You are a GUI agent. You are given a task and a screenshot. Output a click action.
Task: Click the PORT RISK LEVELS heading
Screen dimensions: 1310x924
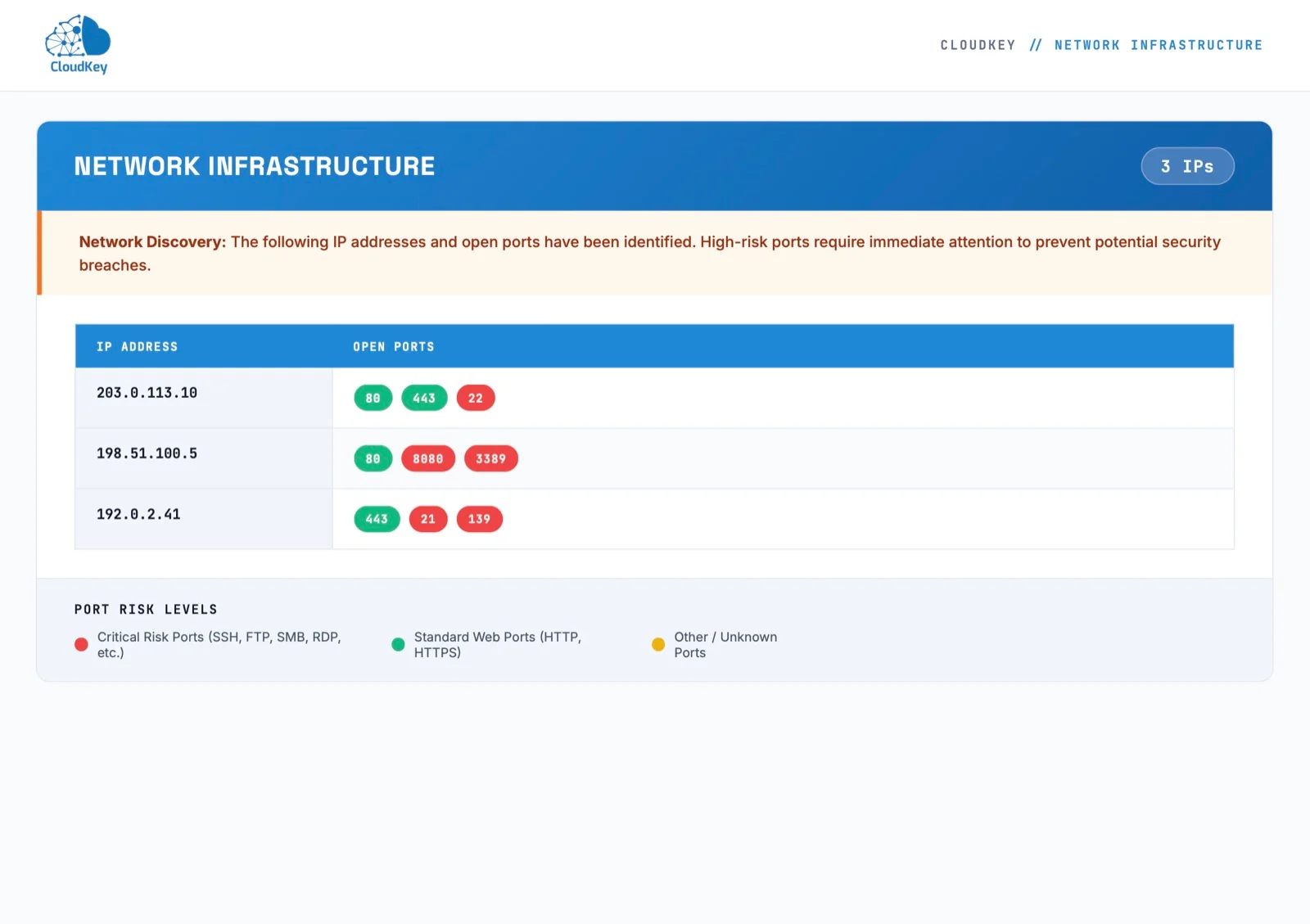point(146,610)
